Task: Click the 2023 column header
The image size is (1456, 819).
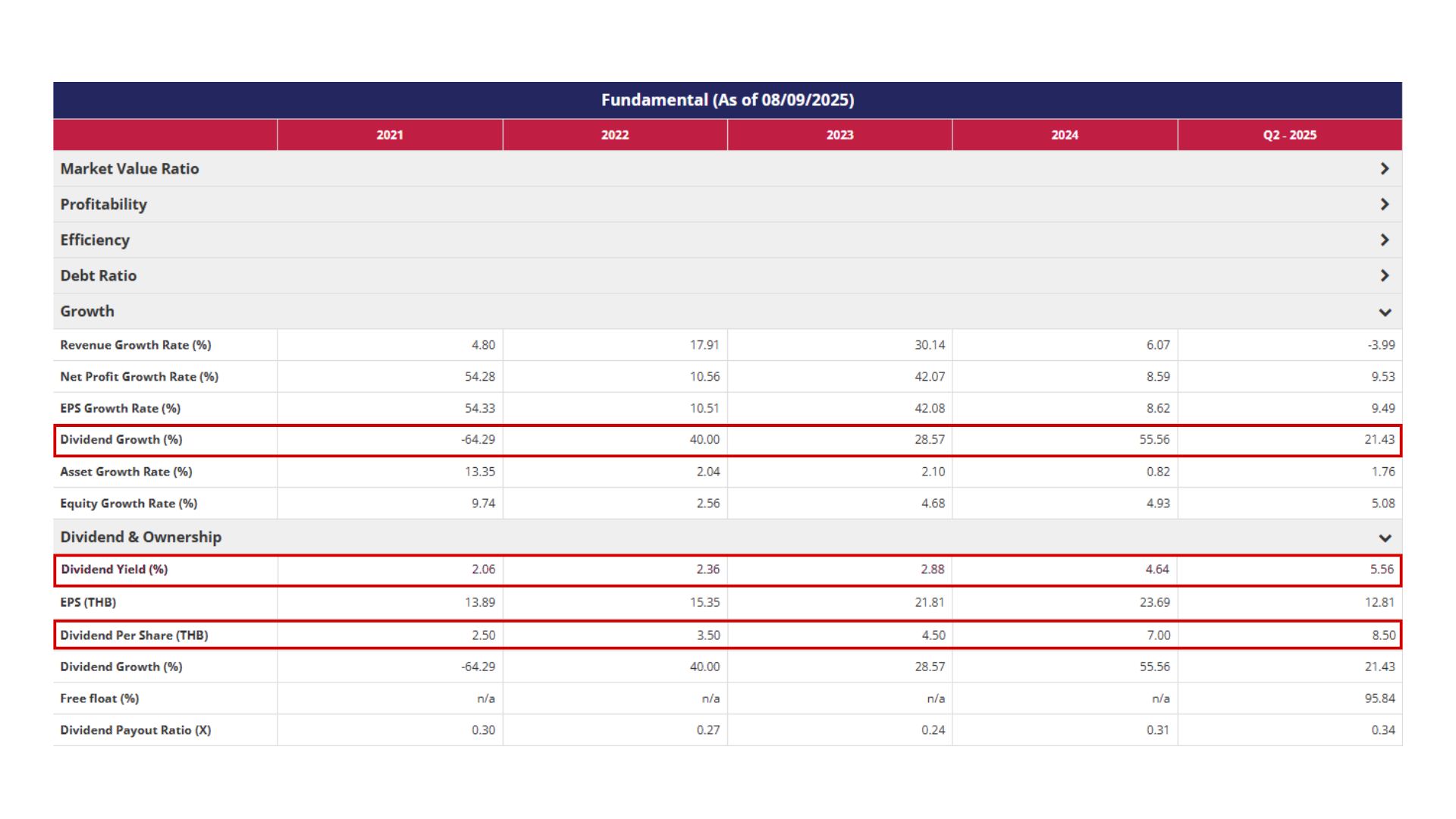Action: (x=839, y=135)
